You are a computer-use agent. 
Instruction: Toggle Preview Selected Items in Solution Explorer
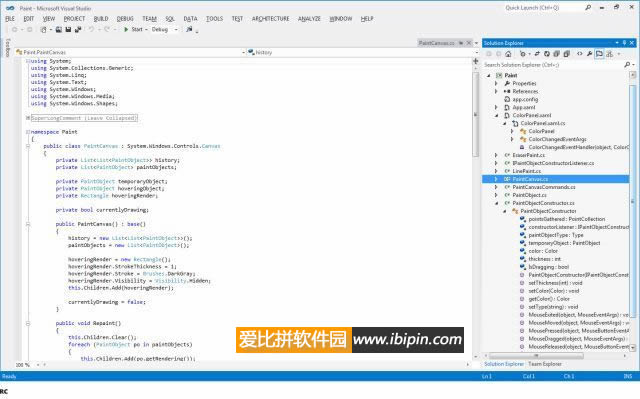[599, 54]
